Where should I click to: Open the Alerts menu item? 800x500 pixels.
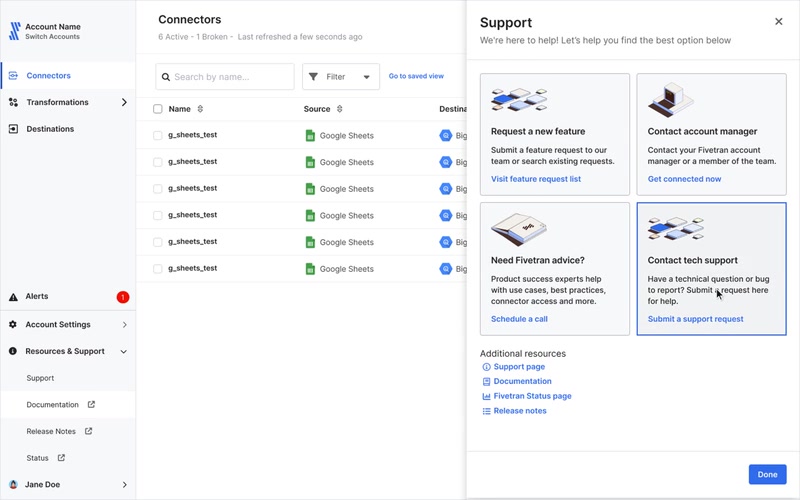tap(68, 296)
